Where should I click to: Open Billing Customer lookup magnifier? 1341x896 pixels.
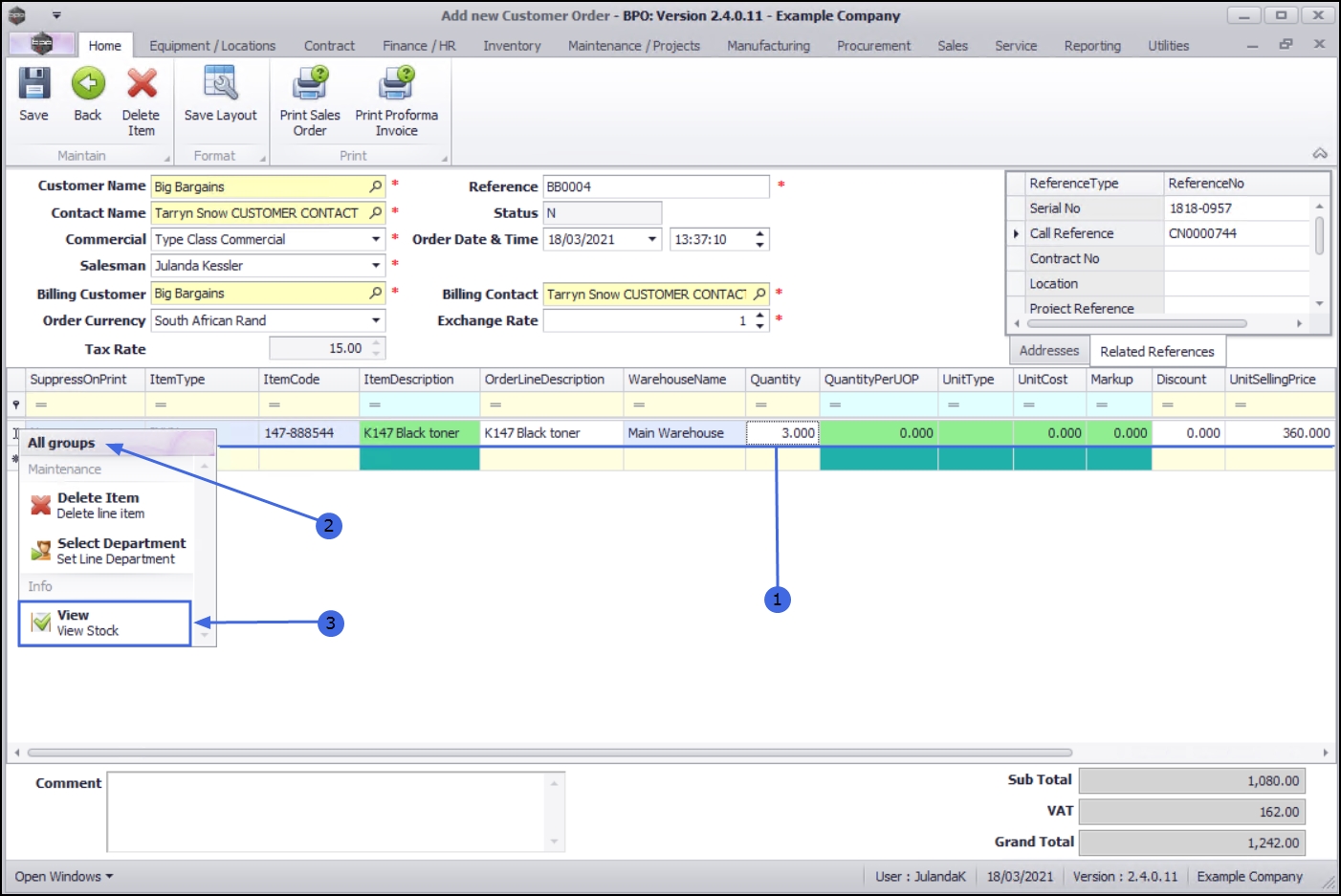(x=376, y=293)
